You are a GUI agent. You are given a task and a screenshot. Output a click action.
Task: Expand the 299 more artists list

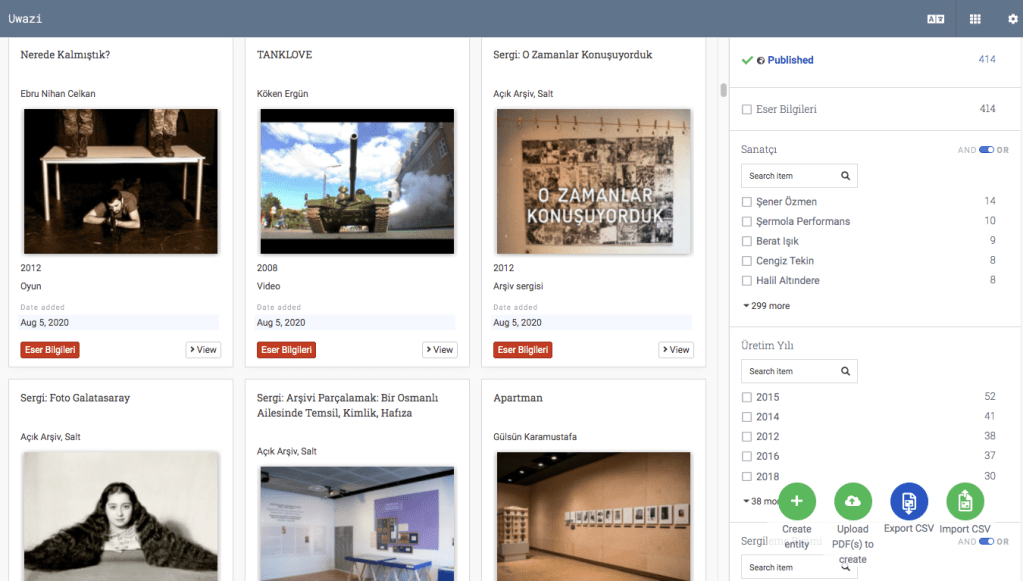(766, 306)
